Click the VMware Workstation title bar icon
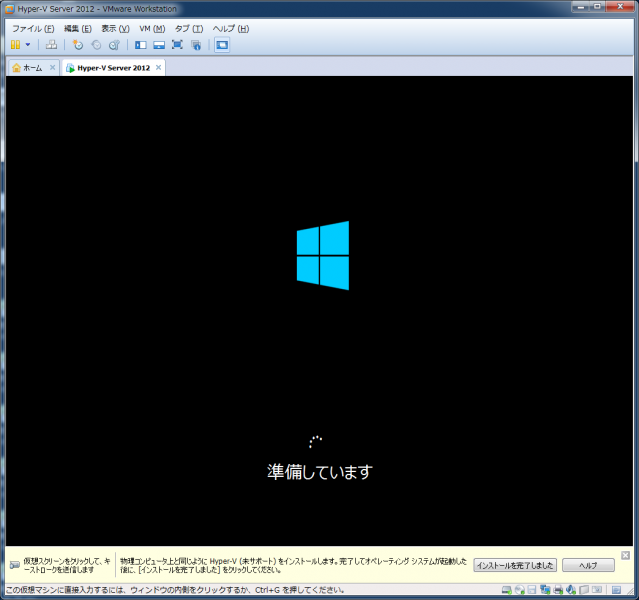The width and height of the screenshot is (639, 600). tap(9, 9)
